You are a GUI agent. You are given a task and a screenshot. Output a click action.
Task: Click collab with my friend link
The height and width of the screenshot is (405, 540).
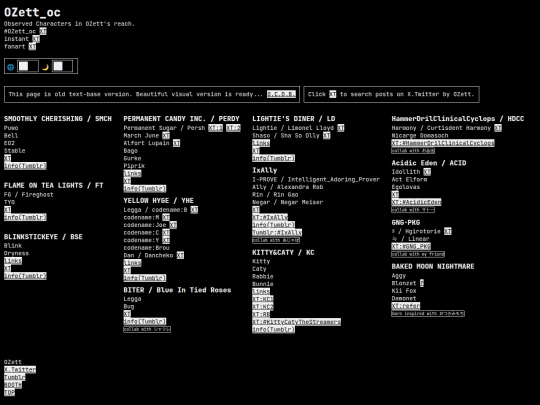tap(418, 254)
